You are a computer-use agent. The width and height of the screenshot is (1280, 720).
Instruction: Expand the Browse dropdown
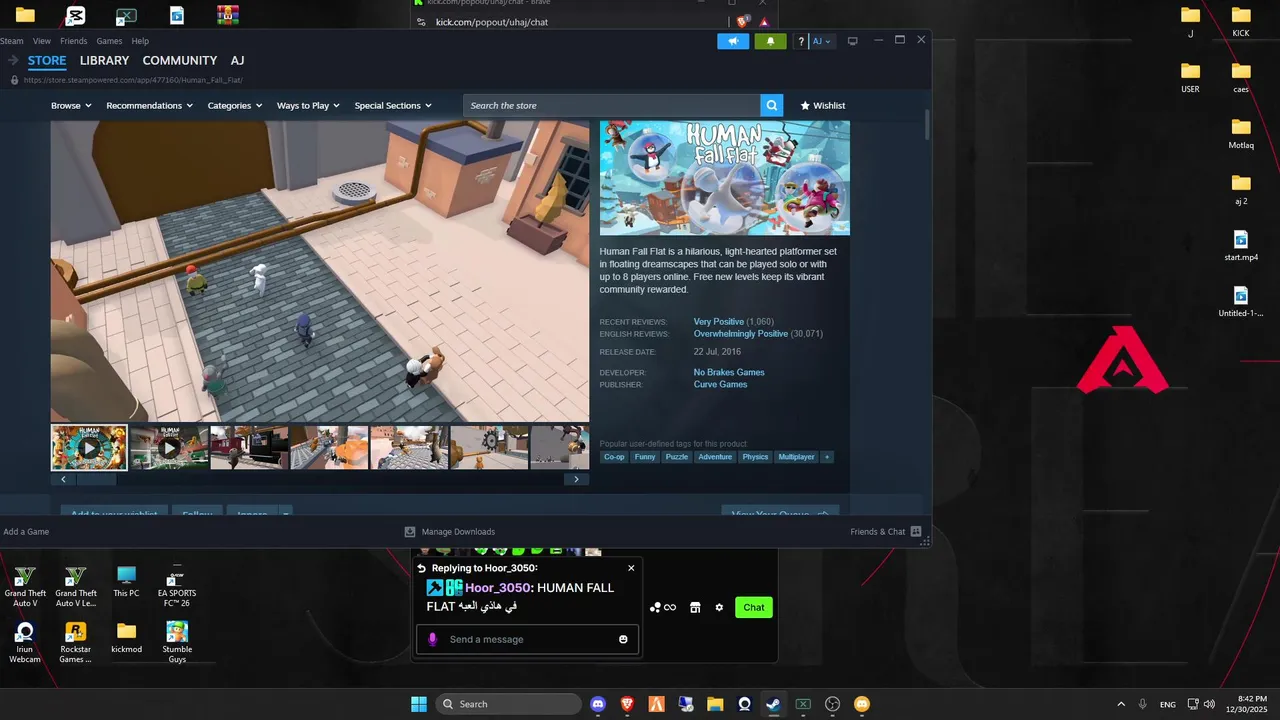pyautogui.click(x=72, y=105)
